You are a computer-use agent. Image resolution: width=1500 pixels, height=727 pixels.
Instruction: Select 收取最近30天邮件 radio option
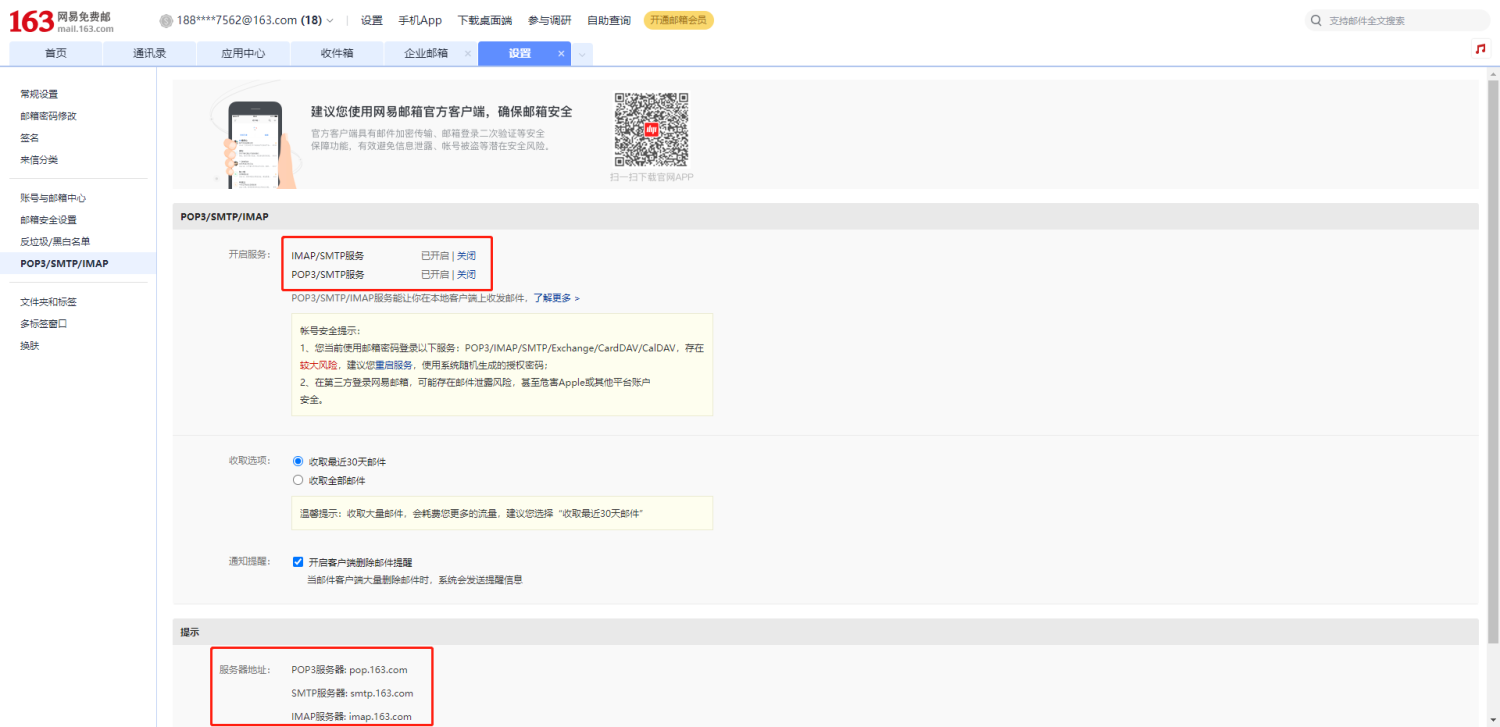click(298, 462)
